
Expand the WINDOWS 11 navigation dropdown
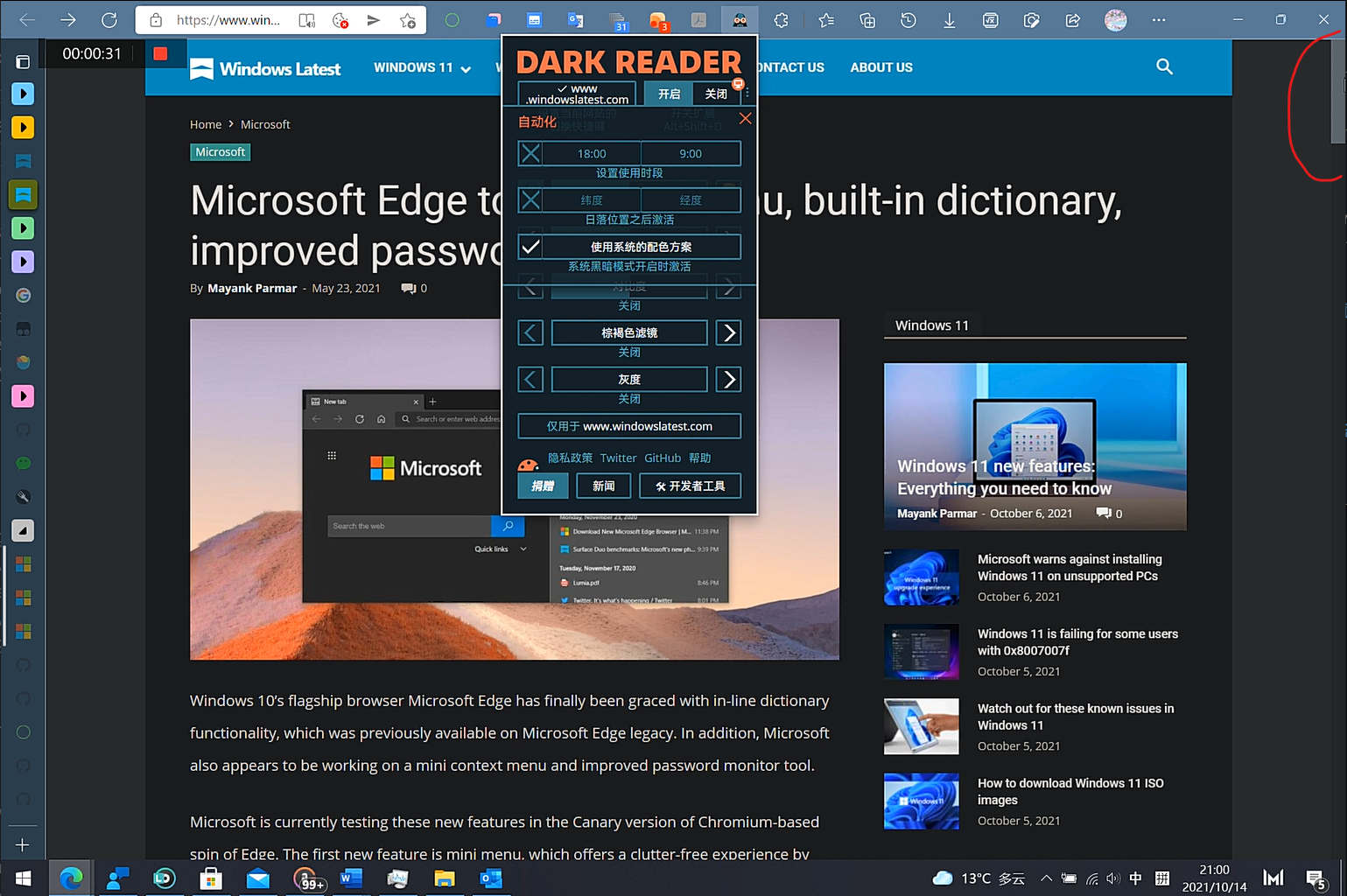click(423, 67)
